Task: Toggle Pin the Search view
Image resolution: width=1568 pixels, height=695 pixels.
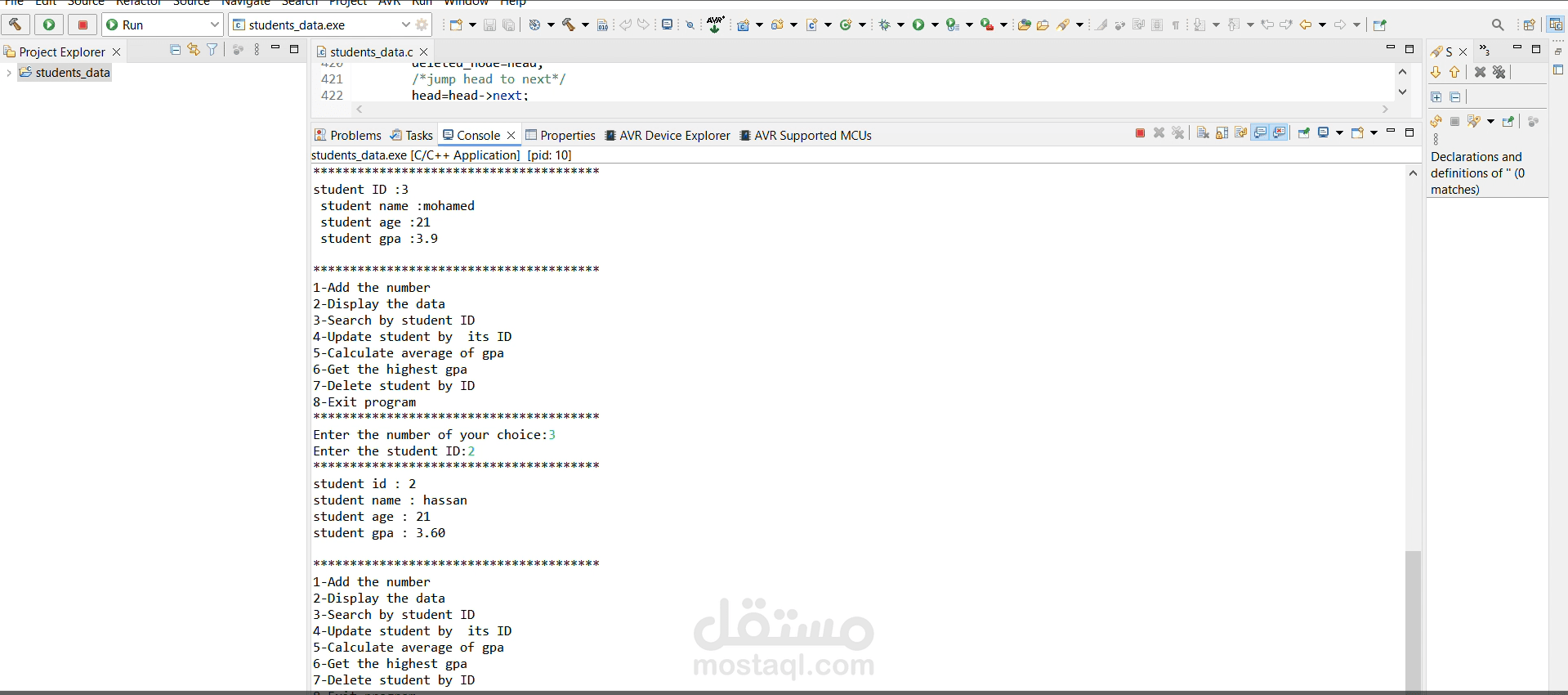Action: point(1508,121)
